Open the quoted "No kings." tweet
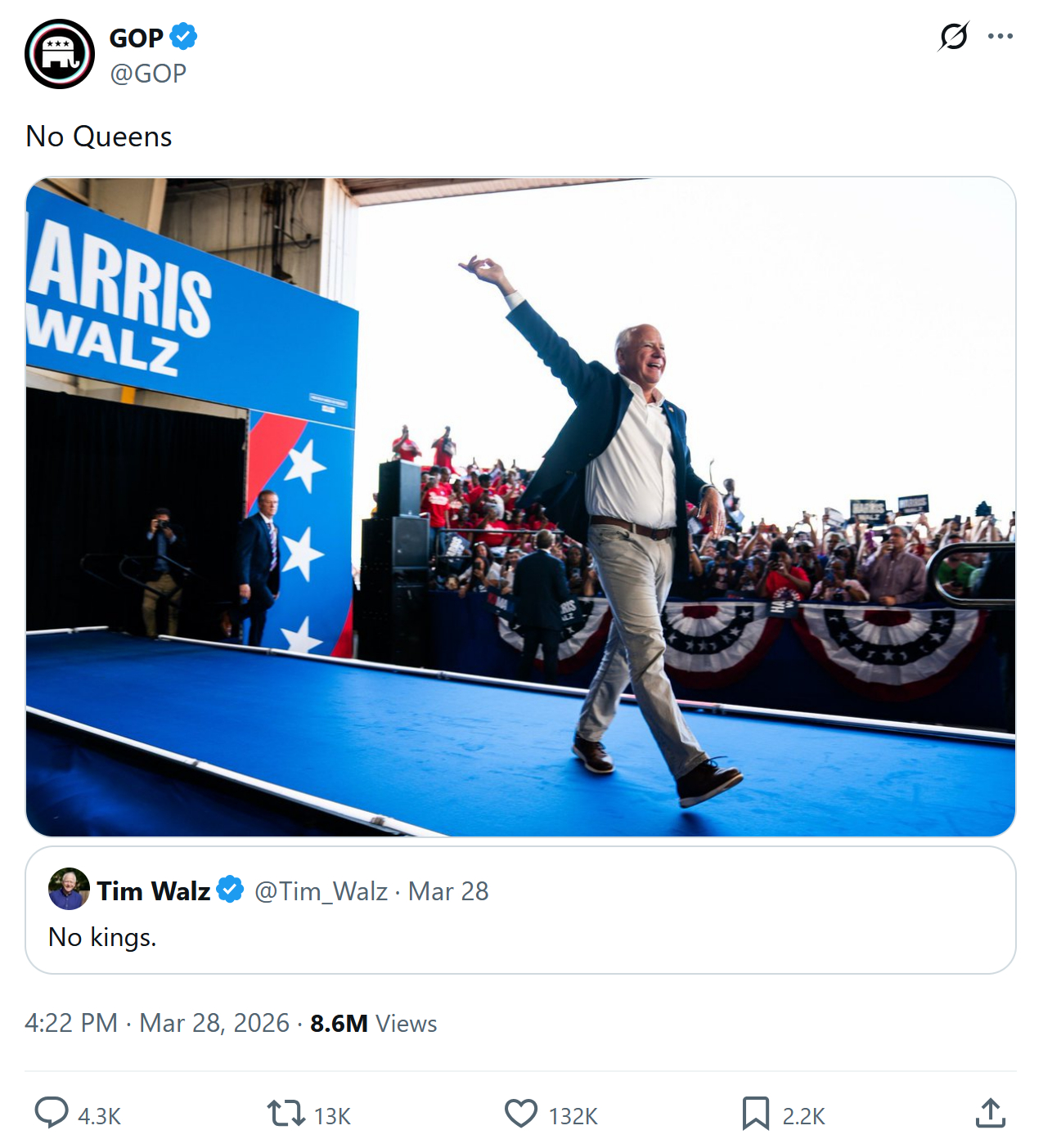The width and height of the screenshot is (1043, 1148). [520, 937]
